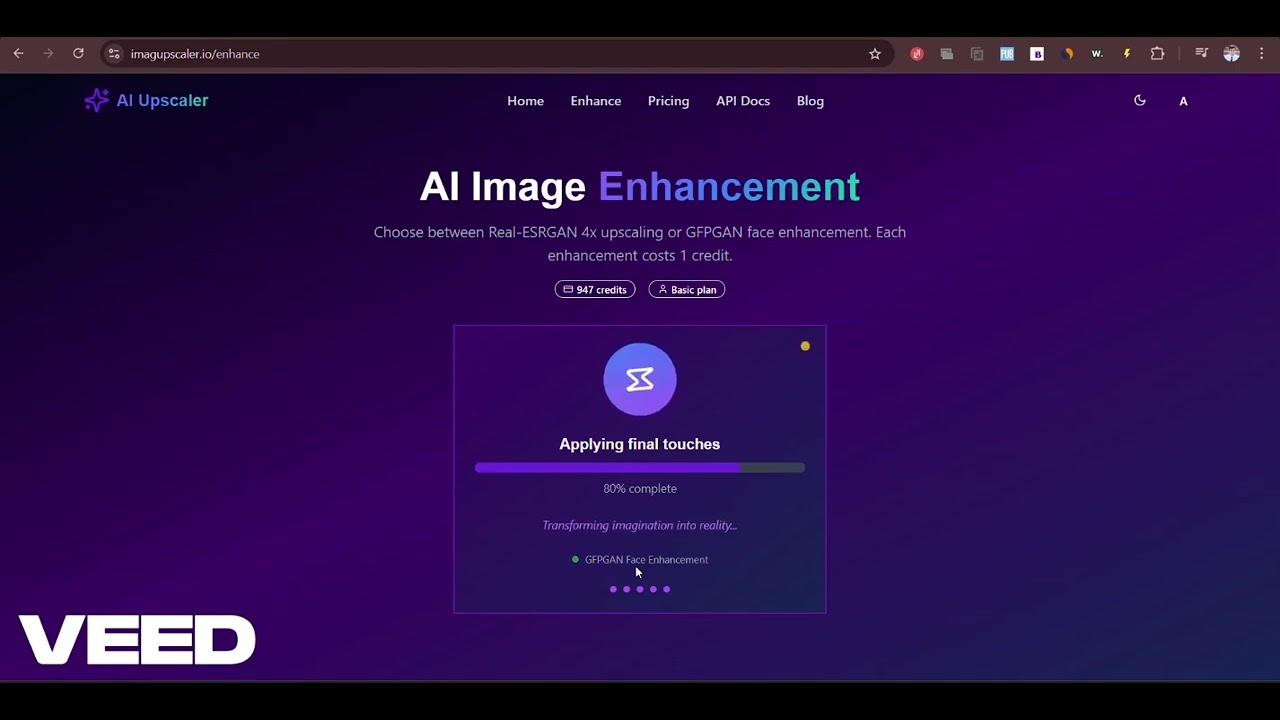Open the white B extension icon
The width and height of the screenshot is (1280, 720).
(x=1037, y=54)
